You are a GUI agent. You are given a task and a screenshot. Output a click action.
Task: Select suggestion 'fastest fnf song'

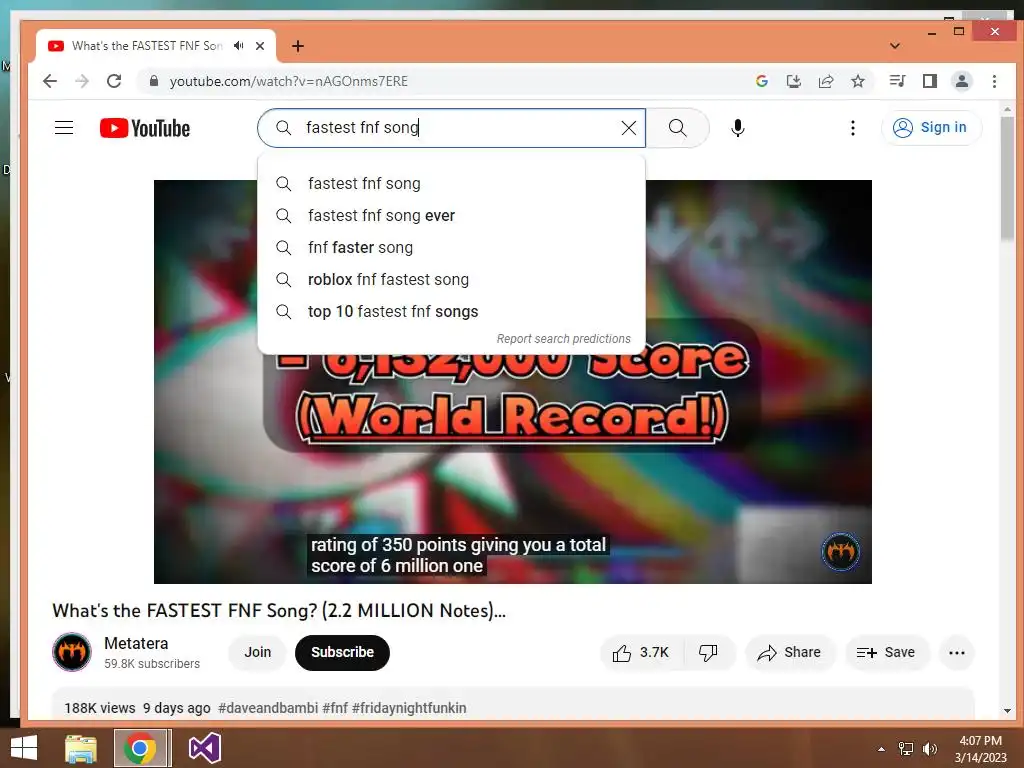click(451, 184)
